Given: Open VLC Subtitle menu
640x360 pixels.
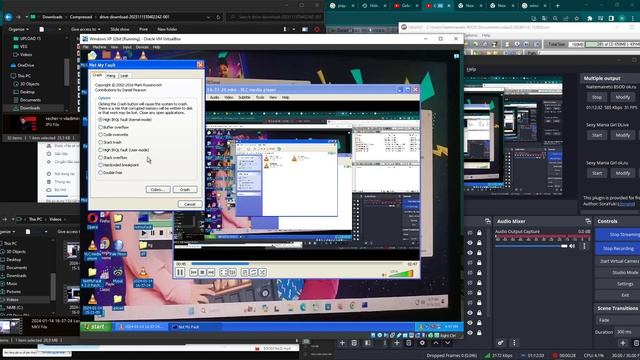Looking at the screenshot, I should click(244, 98).
